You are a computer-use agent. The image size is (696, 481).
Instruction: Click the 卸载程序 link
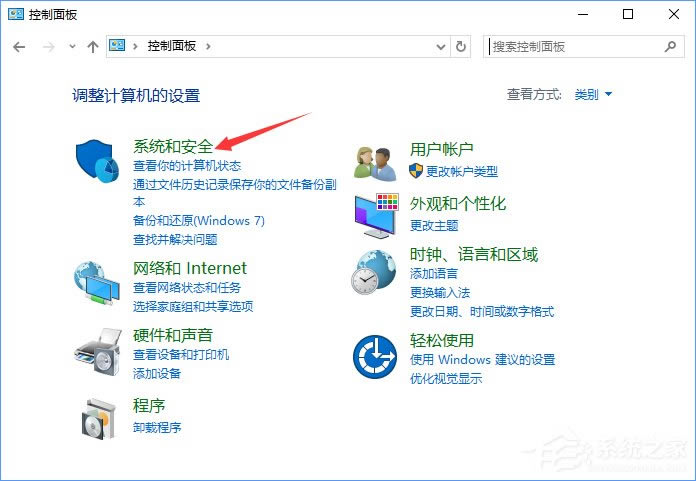coord(157,427)
